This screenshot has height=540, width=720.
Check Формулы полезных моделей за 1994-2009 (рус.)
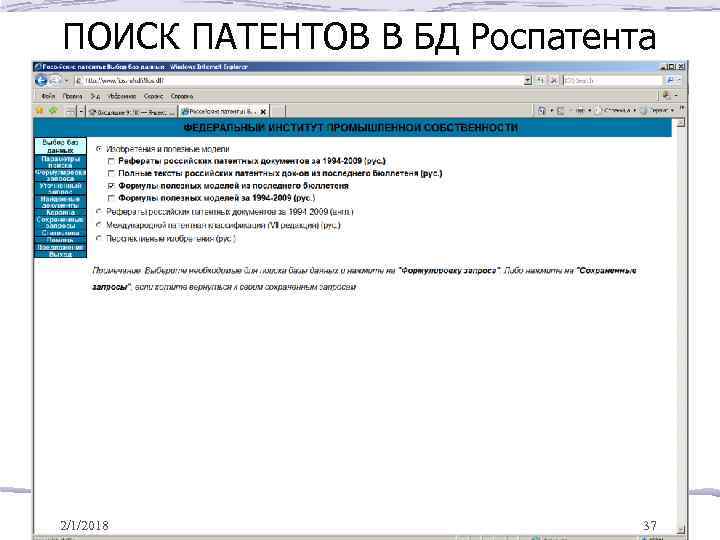pos(111,198)
